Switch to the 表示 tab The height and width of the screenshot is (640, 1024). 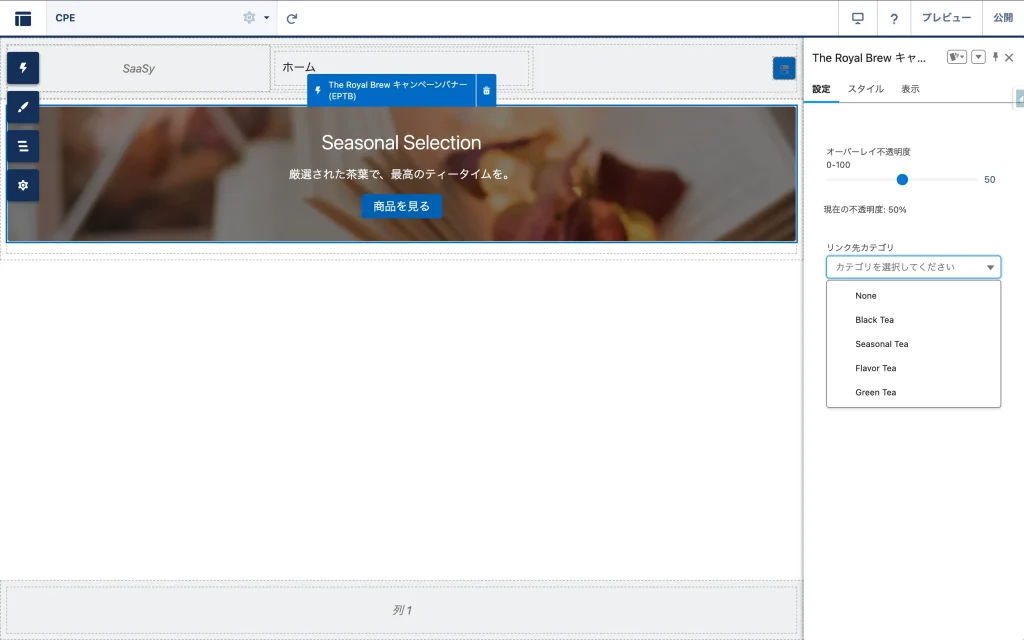910,89
